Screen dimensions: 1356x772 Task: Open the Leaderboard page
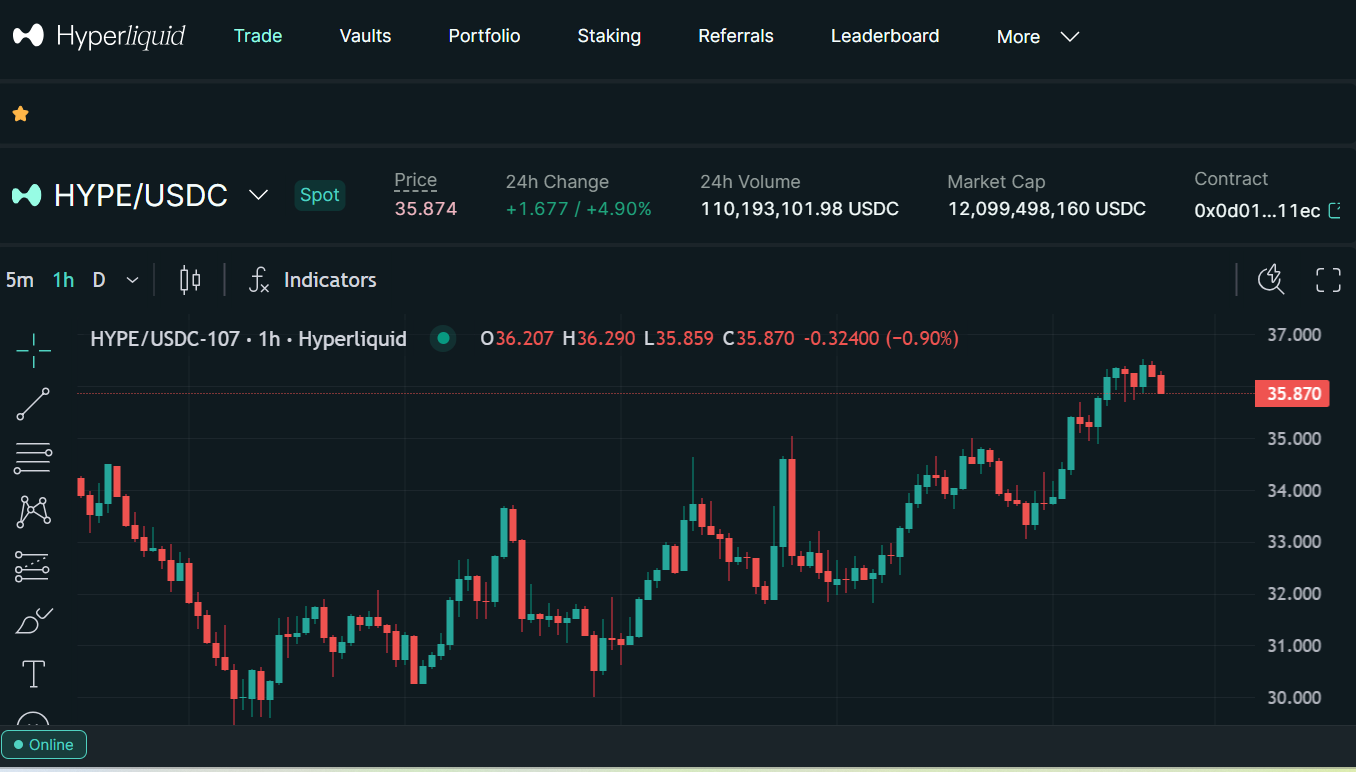pos(884,36)
